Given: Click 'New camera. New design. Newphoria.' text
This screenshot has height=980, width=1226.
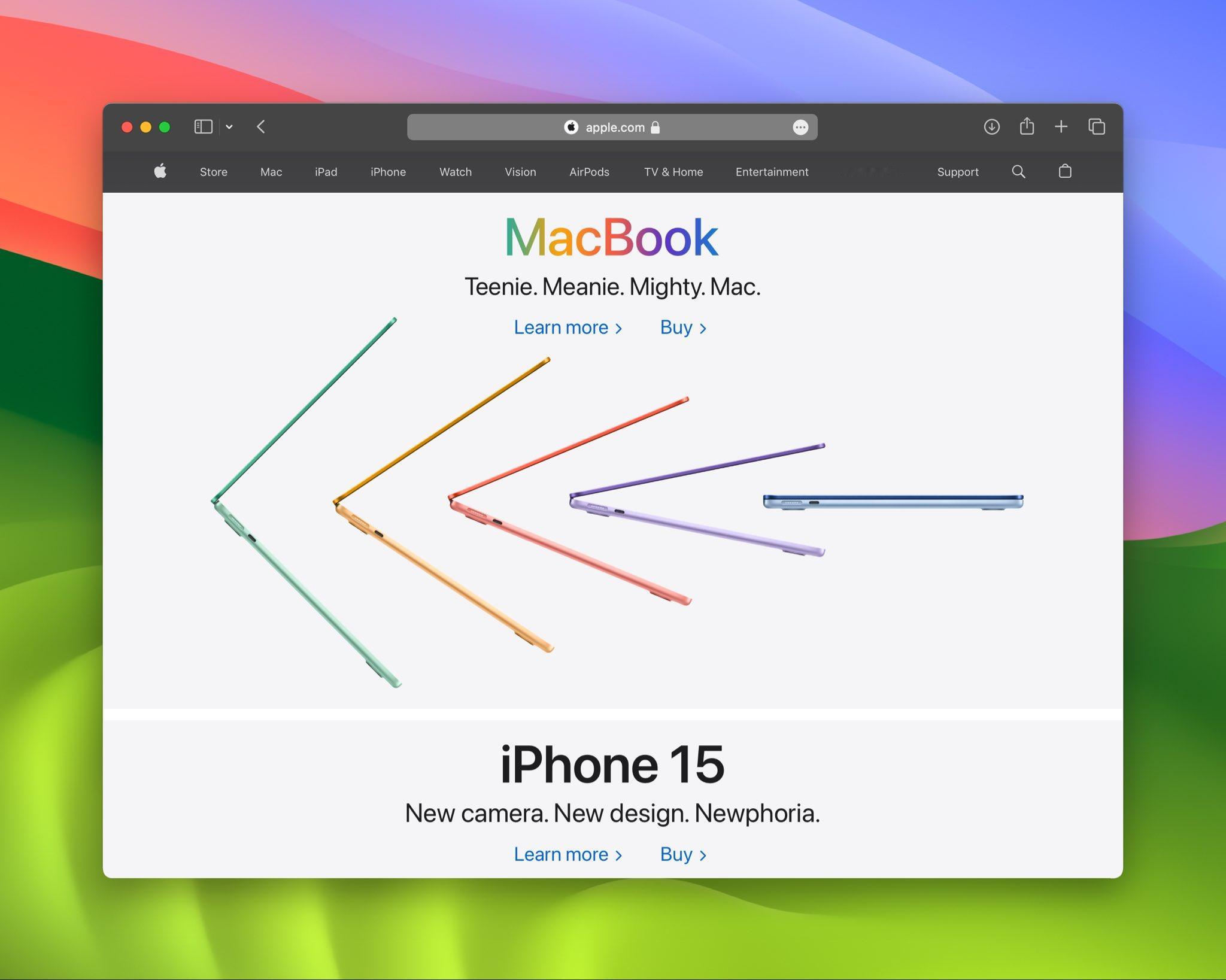Looking at the screenshot, I should [x=612, y=814].
